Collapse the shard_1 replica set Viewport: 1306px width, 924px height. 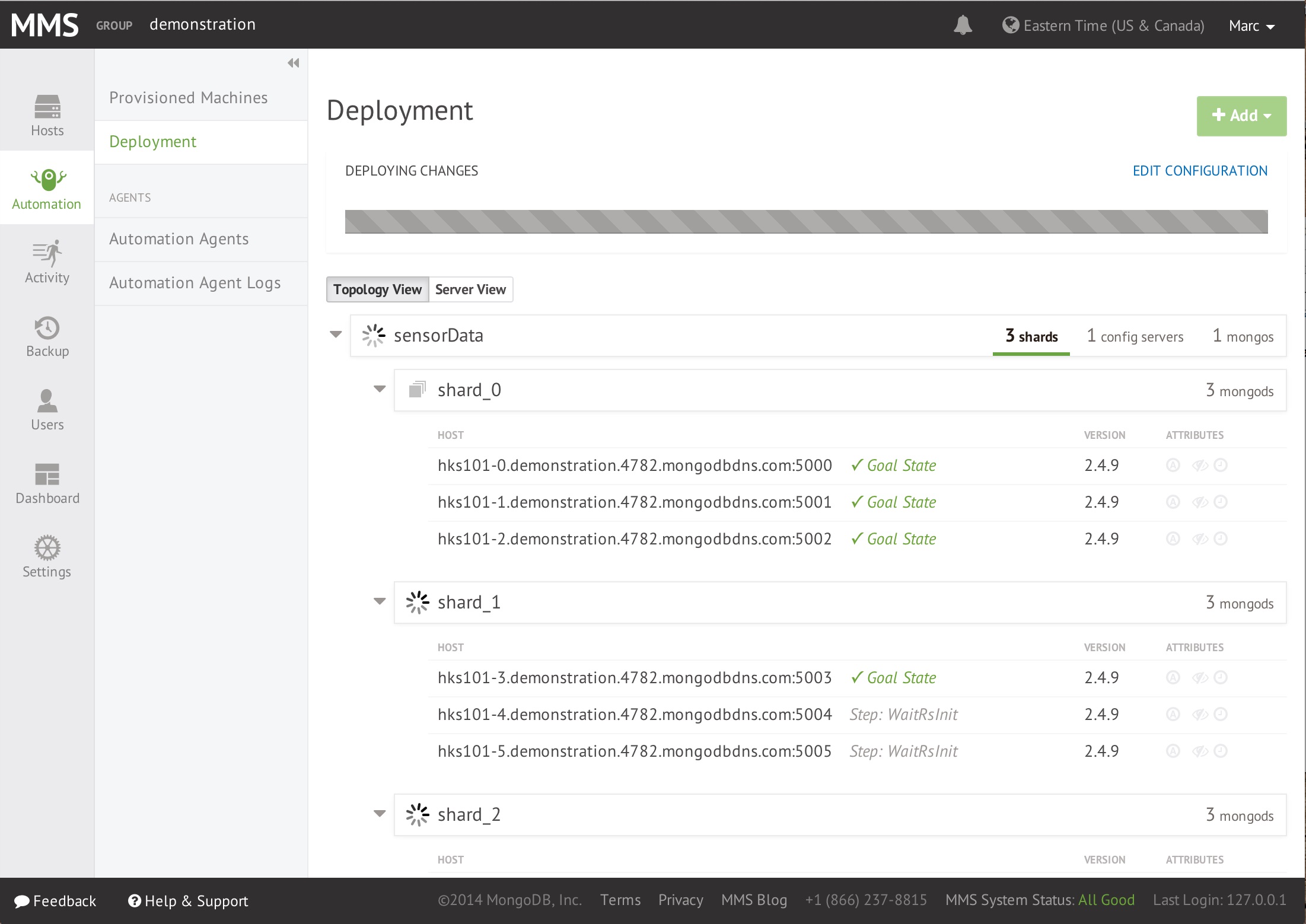pos(380,601)
